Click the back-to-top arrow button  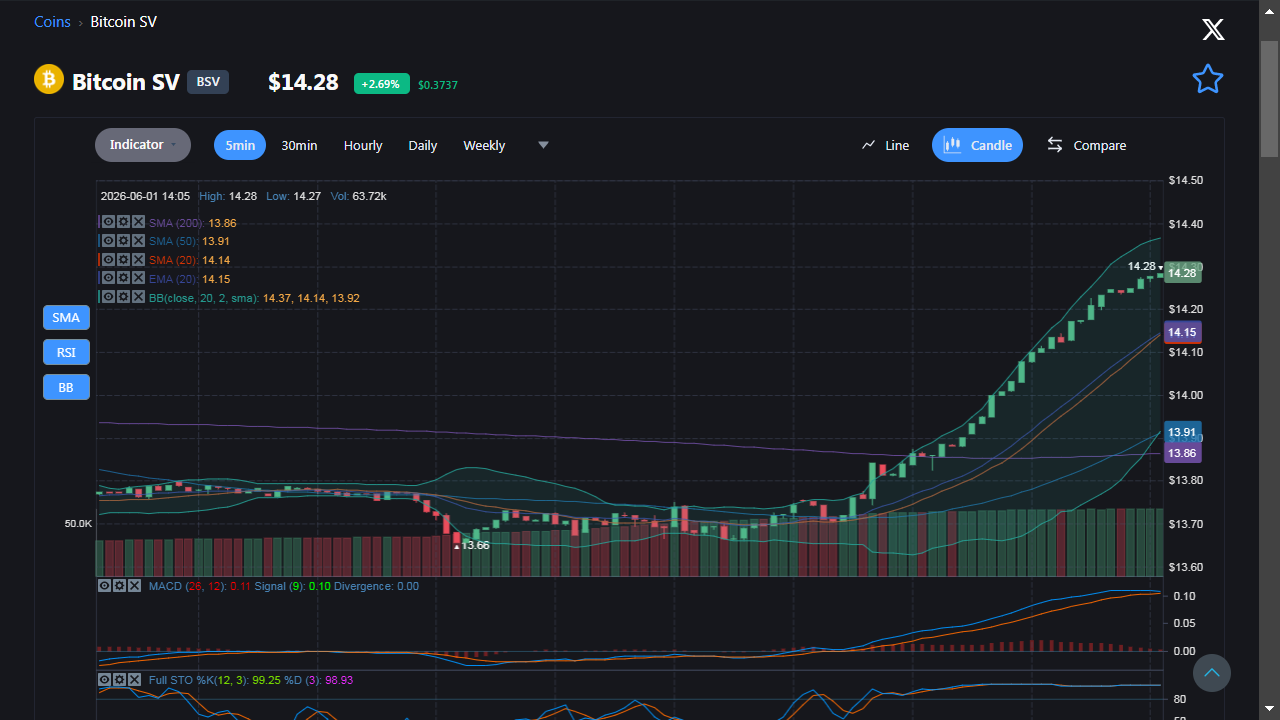pos(1212,672)
